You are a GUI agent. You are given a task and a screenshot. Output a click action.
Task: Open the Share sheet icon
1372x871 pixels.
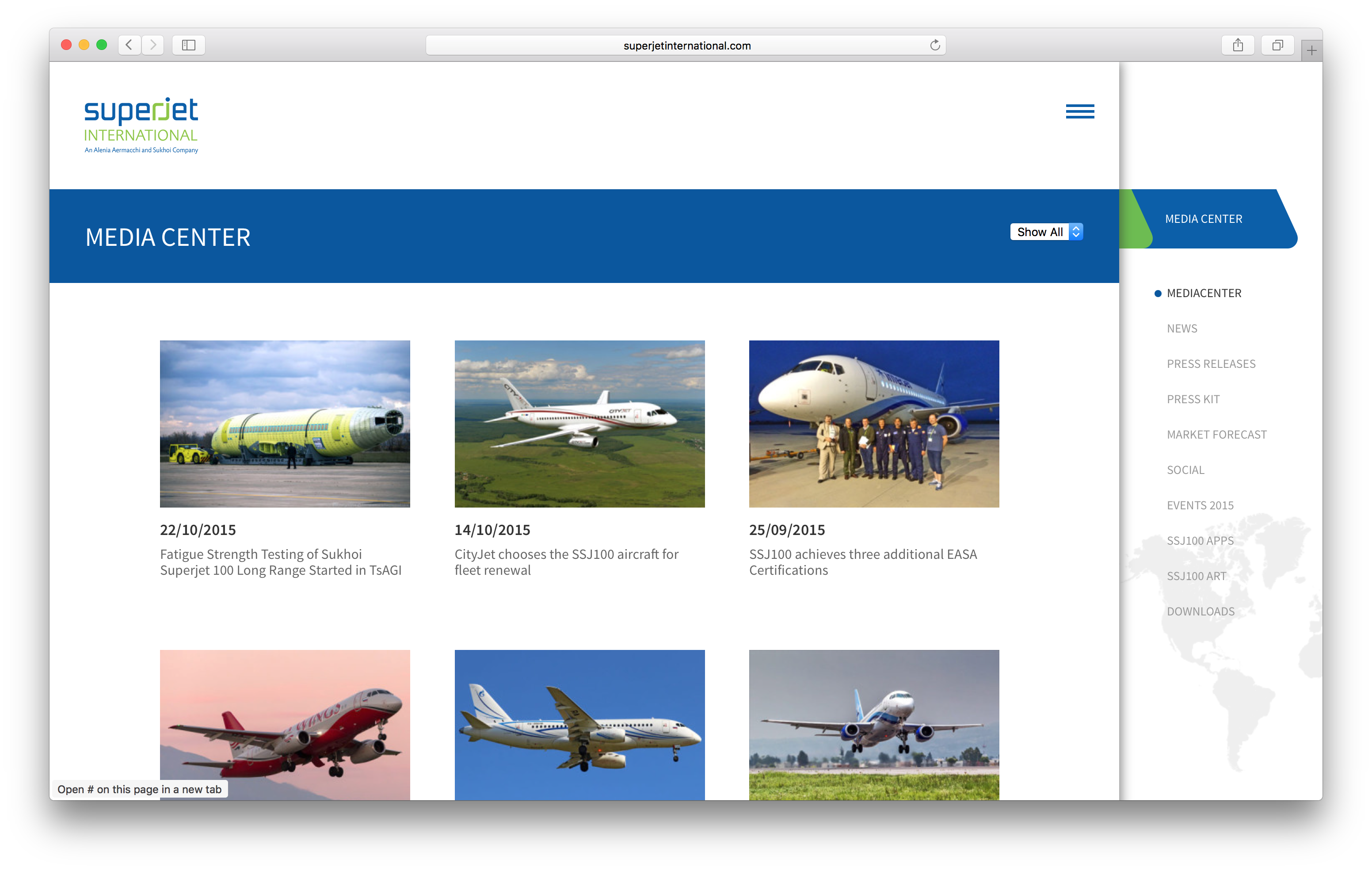point(1238,45)
